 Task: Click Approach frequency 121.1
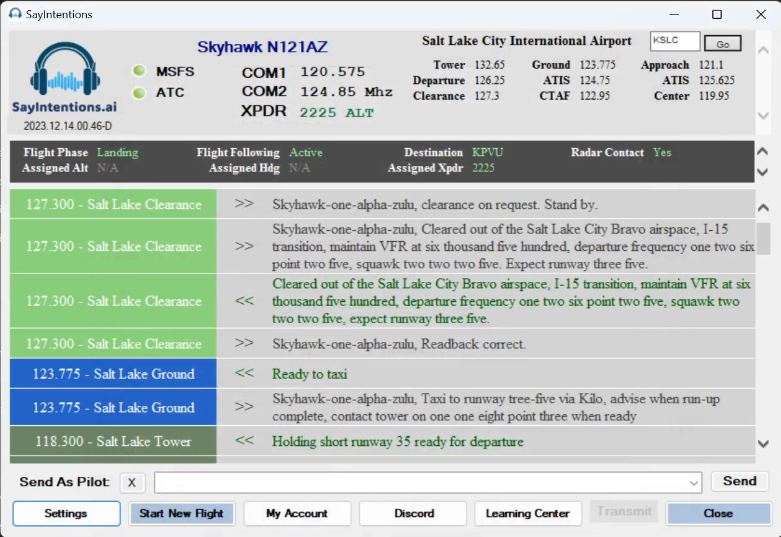coord(711,65)
